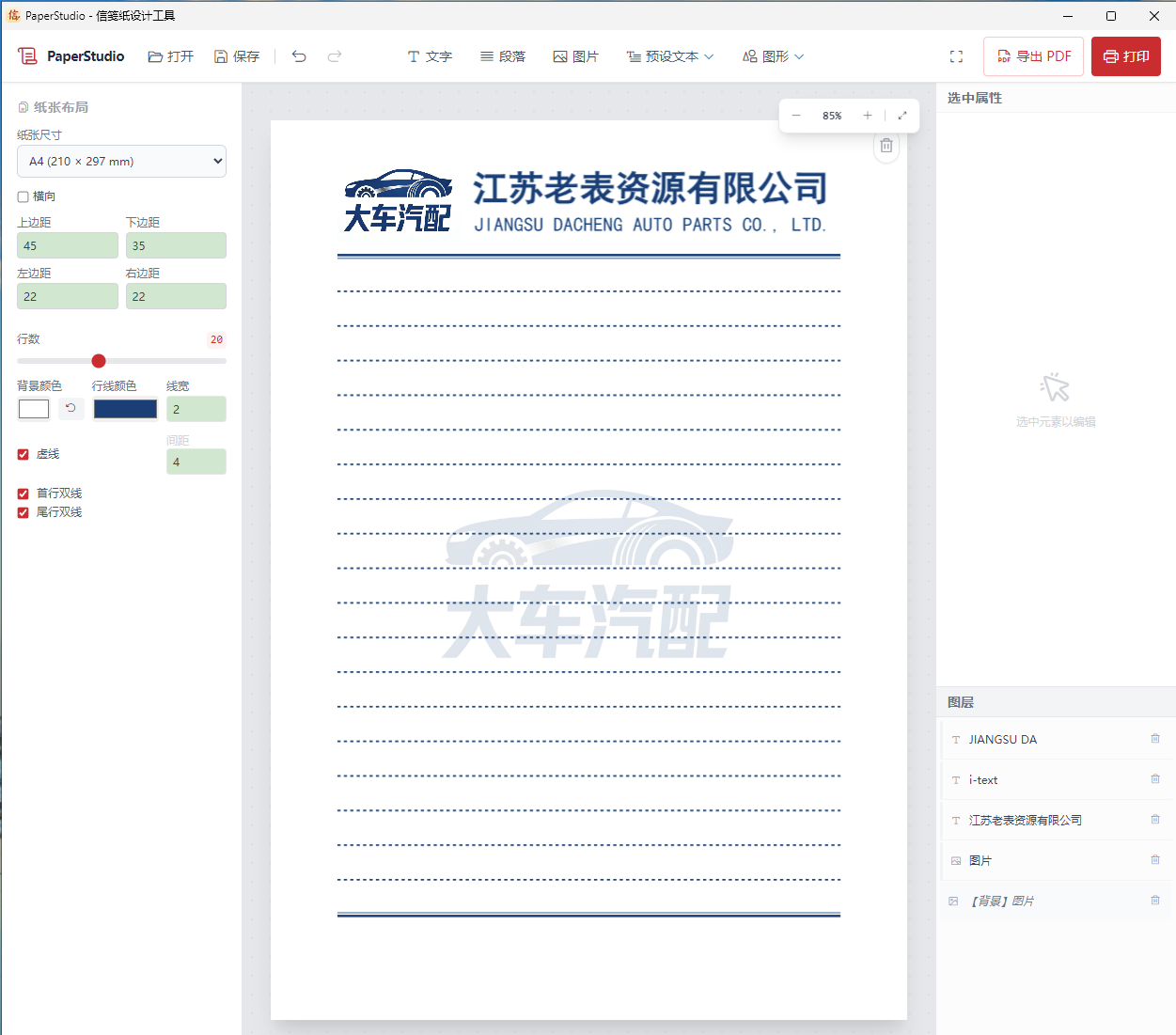Save the design with the 保存 icon
Image resolution: width=1176 pixels, height=1035 pixels.
[x=236, y=56]
